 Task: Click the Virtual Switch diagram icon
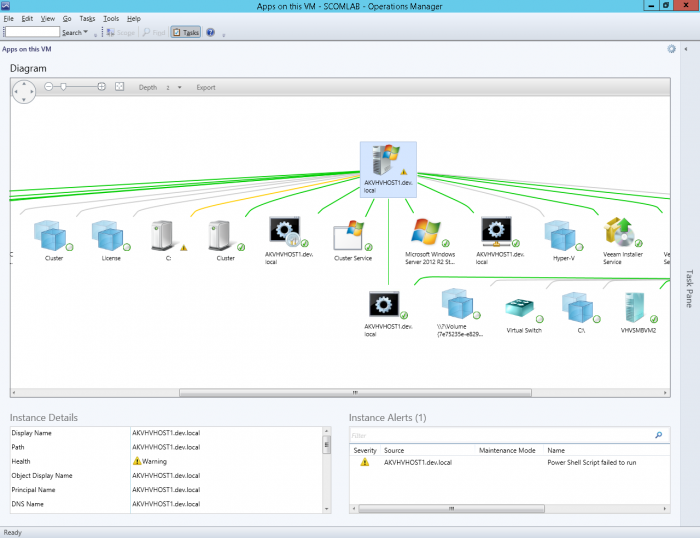(x=522, y=308)
